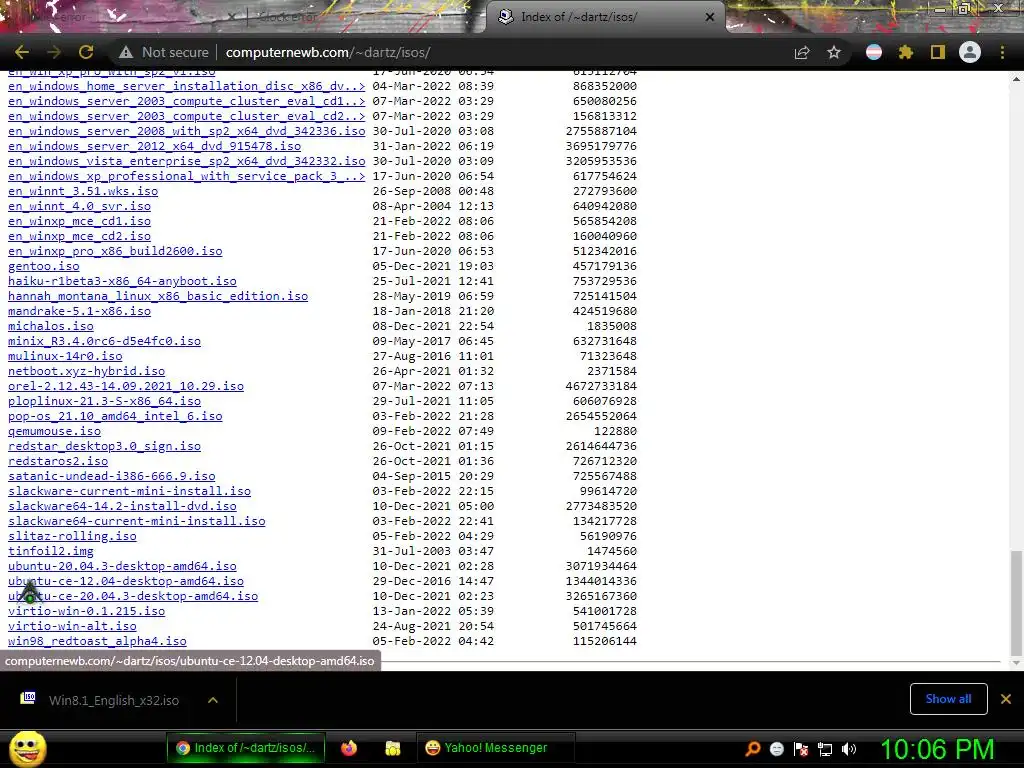
Task: Click the magnifier tray icon
Action: 753,749
